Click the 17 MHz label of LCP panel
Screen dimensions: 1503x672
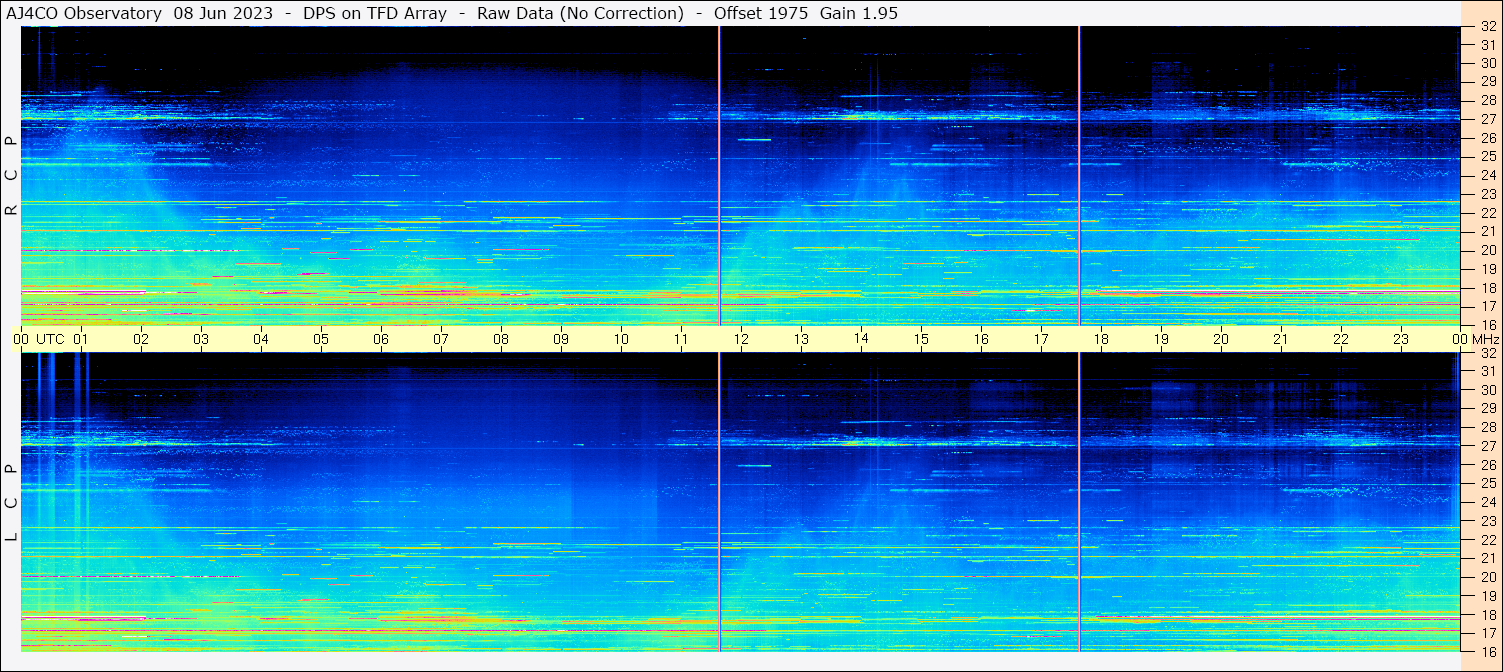point(1488,633)
